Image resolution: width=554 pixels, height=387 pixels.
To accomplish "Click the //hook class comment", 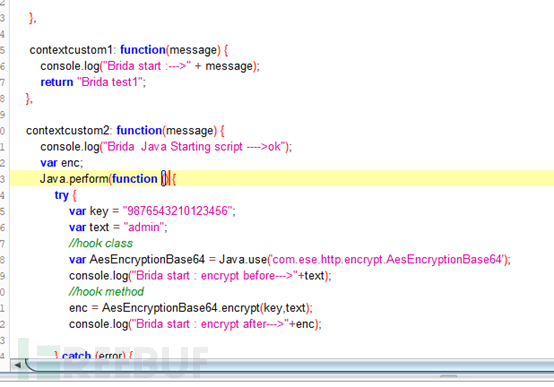I will point(101,243).
